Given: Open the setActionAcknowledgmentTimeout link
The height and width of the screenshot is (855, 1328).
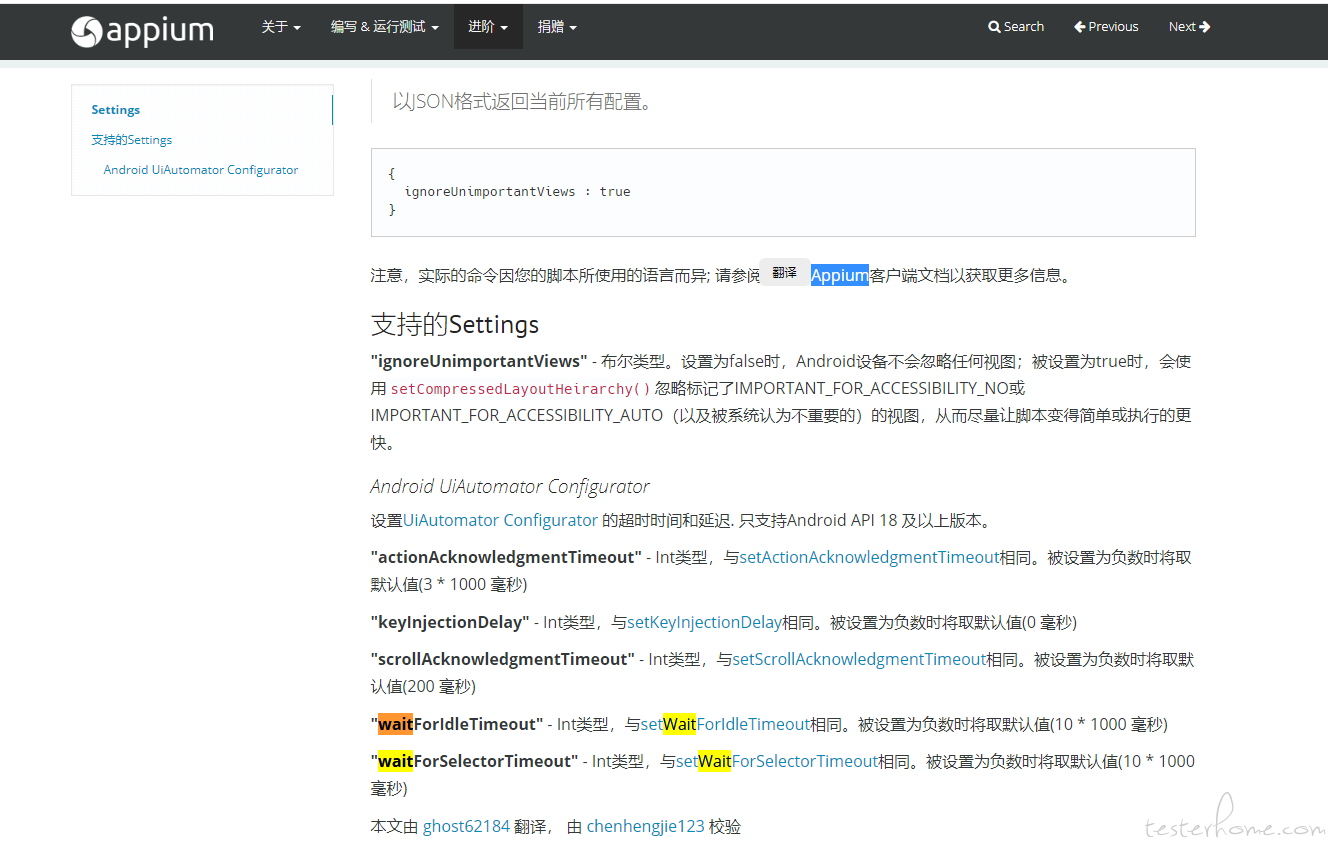Looking at the screenshot, I should [870, 557].
